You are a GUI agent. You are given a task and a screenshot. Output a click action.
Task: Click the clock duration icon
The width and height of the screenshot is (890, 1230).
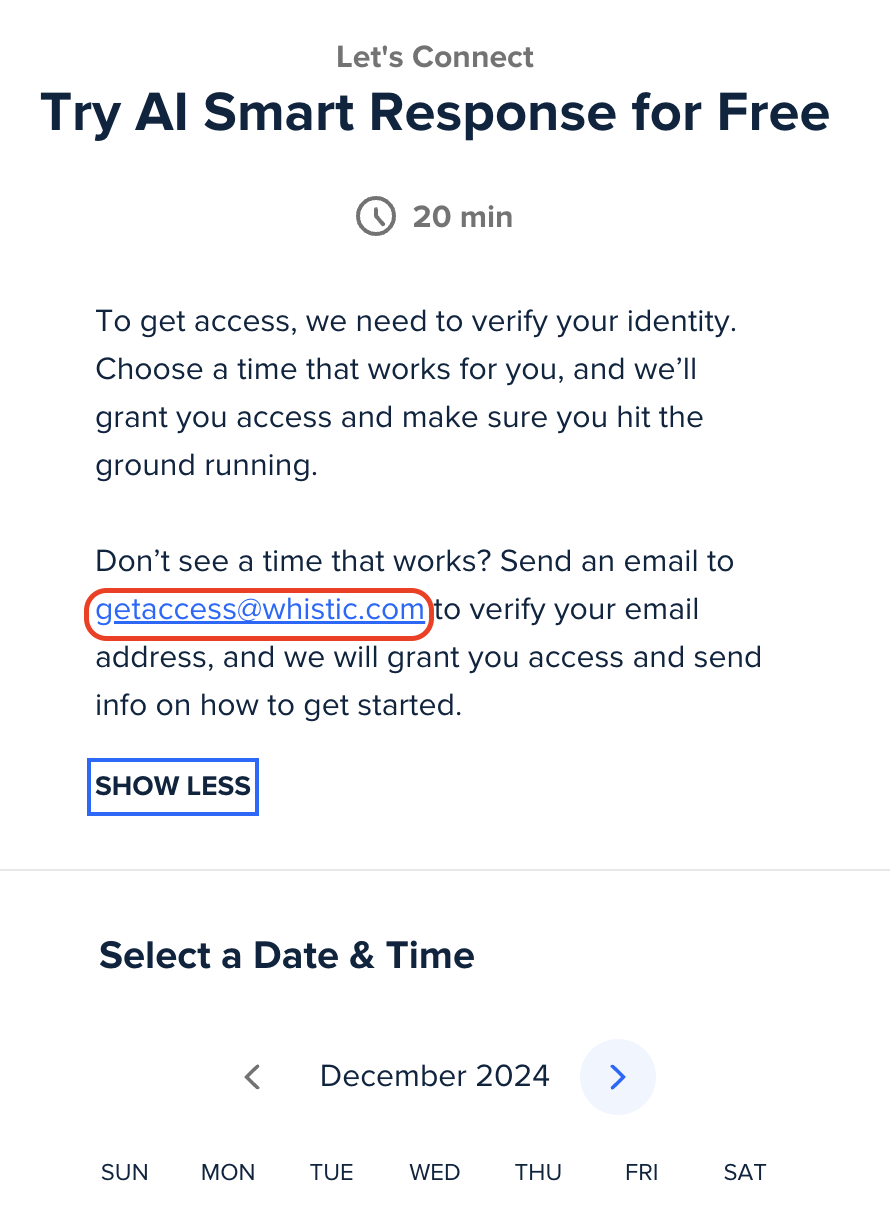click(x=376, y=216)
